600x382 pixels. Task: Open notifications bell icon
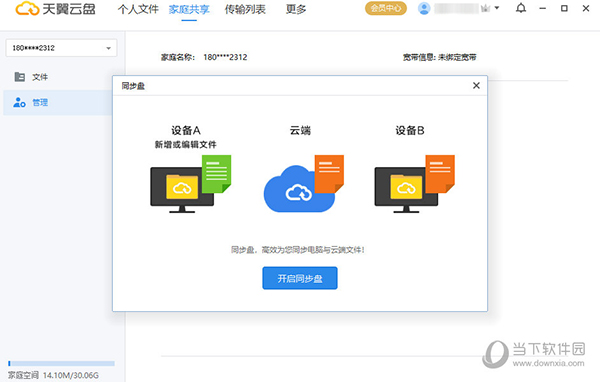coord(521,8)
